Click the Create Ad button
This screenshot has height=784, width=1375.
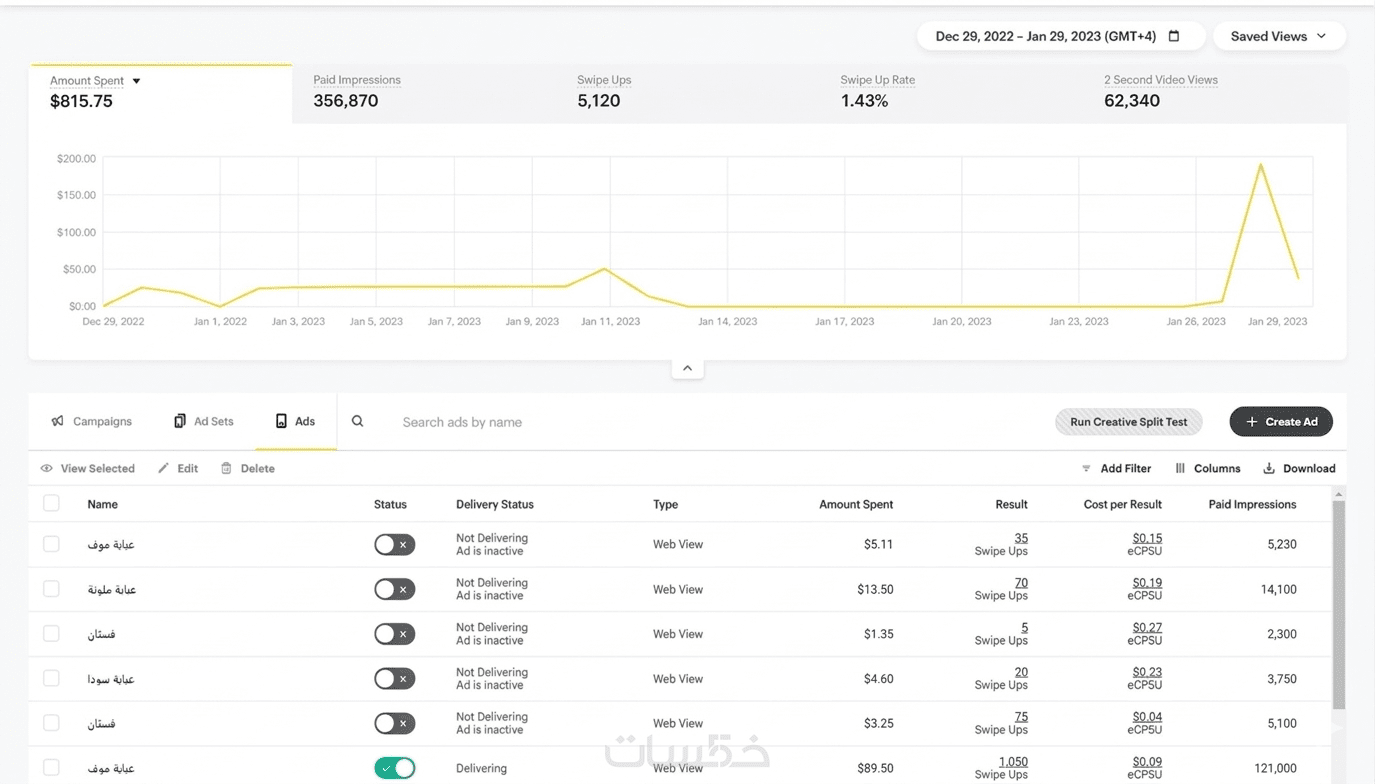[1280, 422]
